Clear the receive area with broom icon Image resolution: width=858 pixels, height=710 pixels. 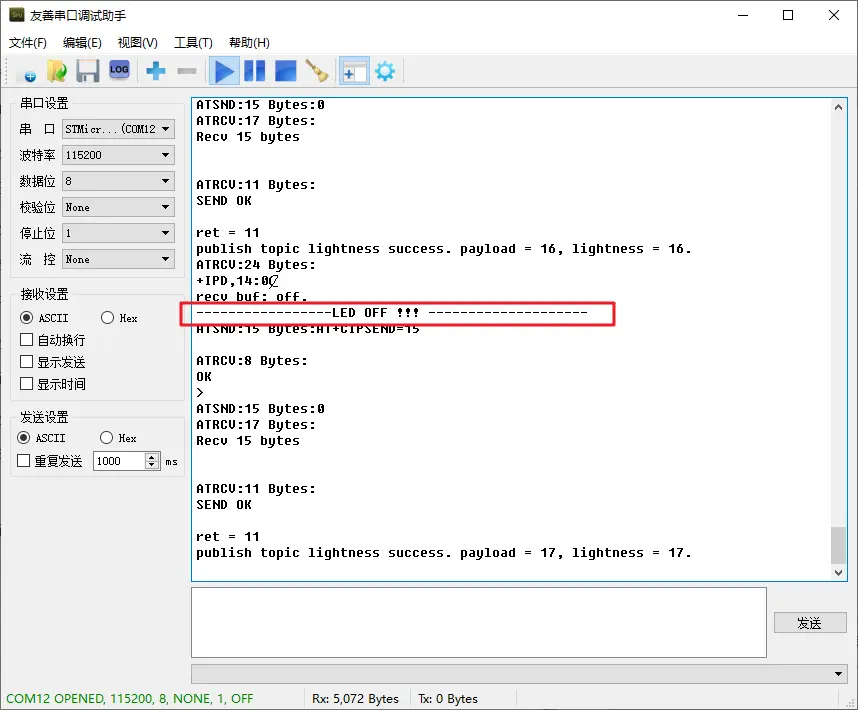pos(317,71)
